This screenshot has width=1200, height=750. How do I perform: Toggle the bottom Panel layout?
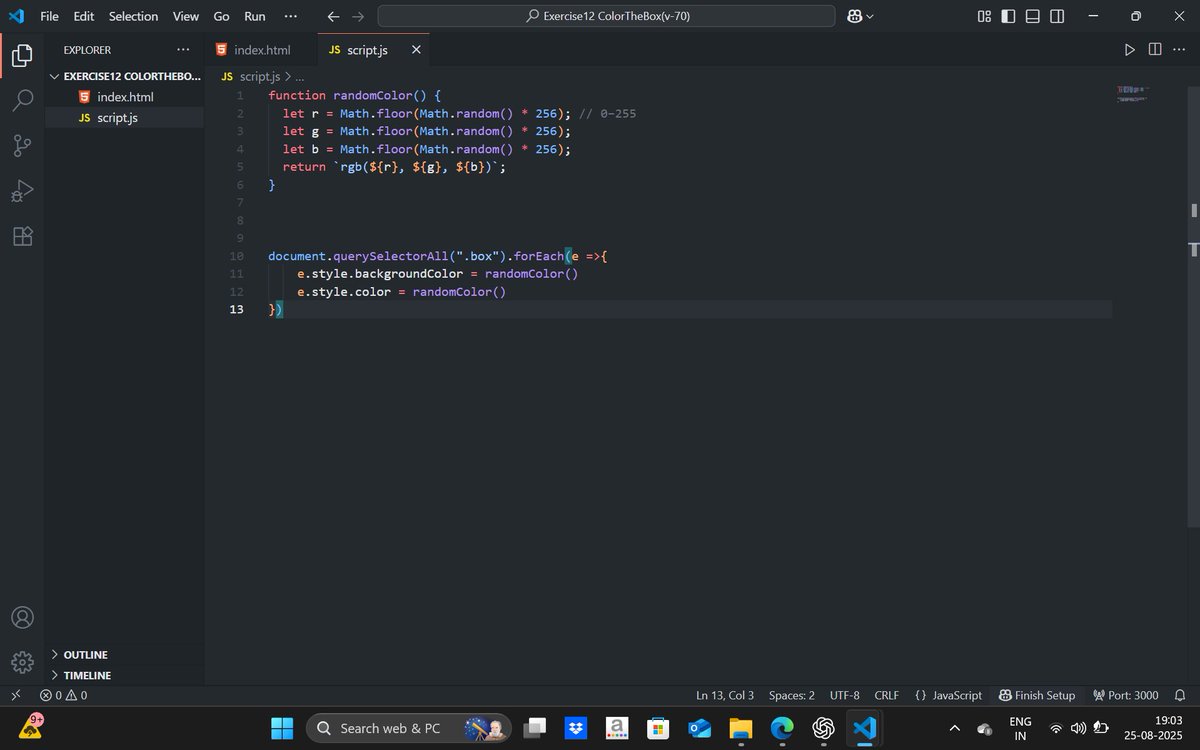coord(1032,17)
